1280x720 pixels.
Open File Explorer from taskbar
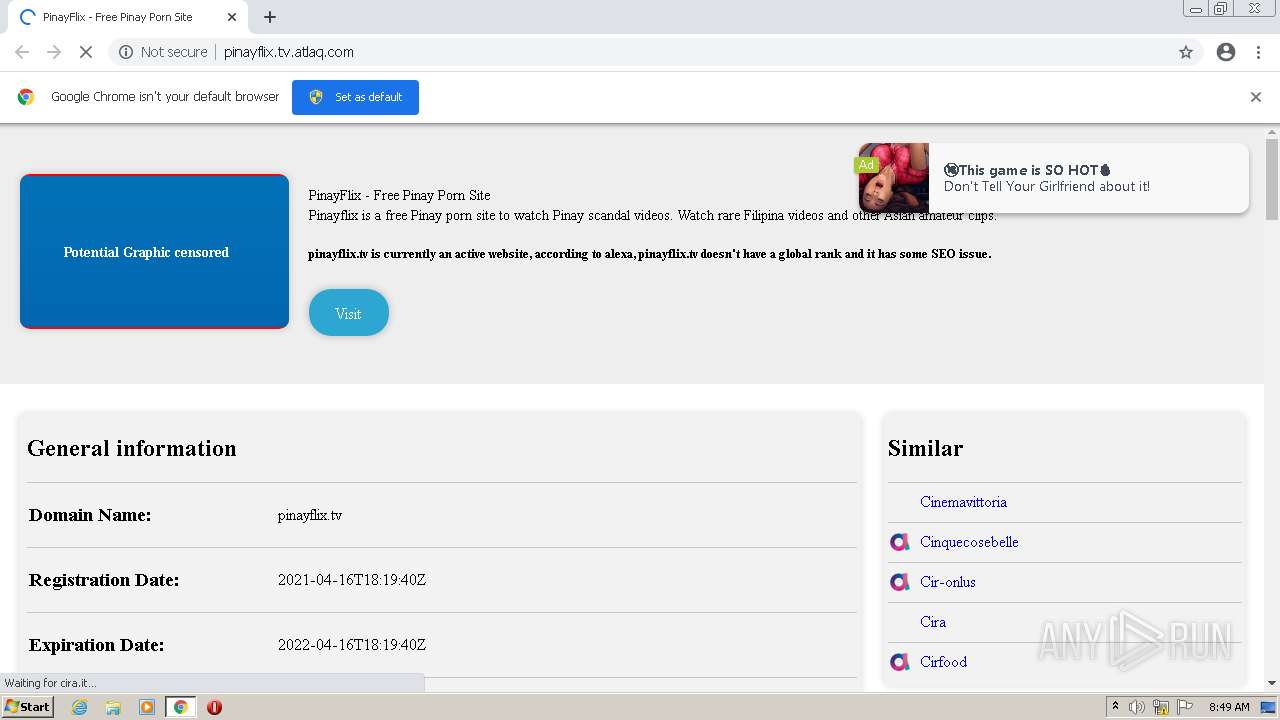113,707
